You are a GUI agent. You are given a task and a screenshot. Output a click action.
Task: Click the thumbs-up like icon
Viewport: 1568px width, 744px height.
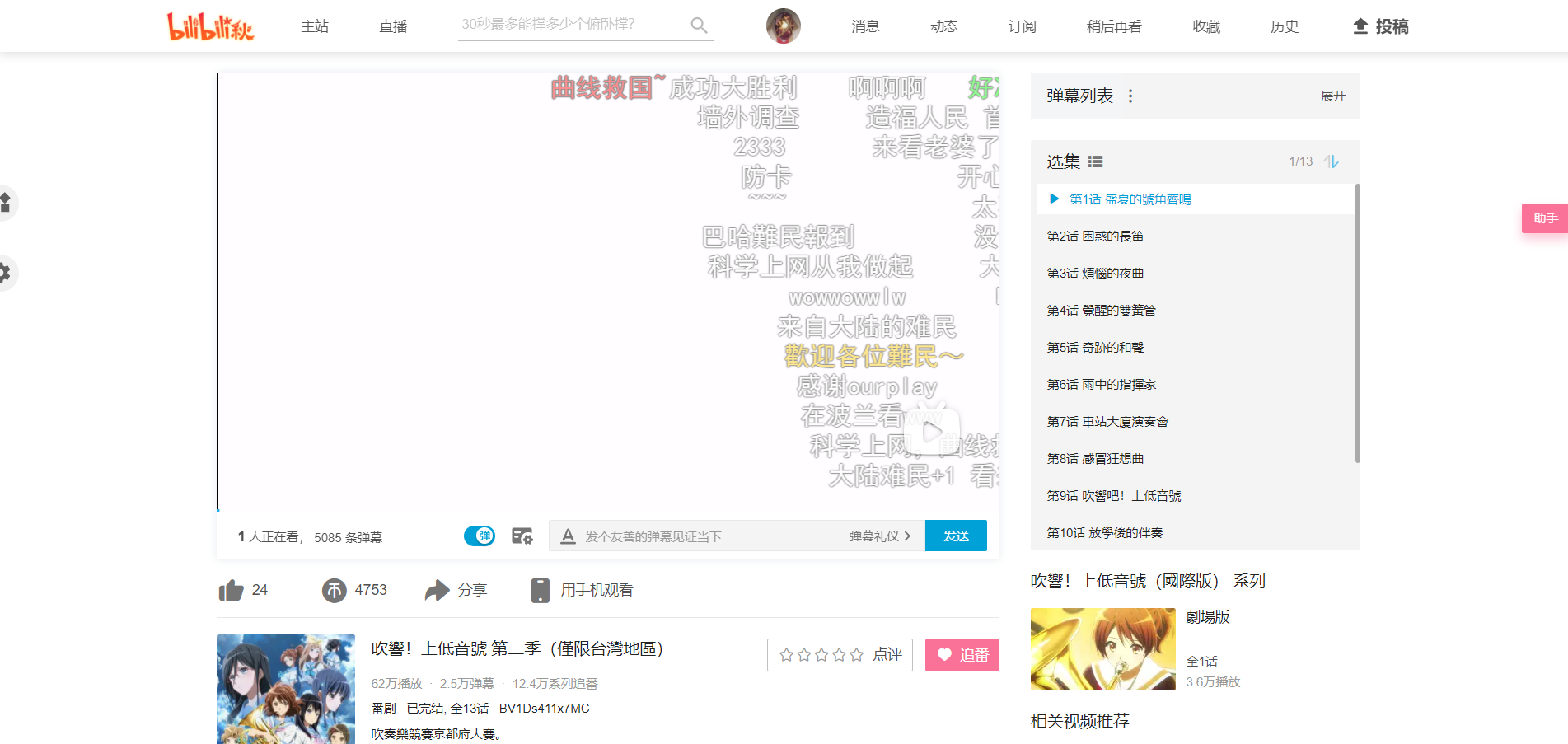coord(231,590)
